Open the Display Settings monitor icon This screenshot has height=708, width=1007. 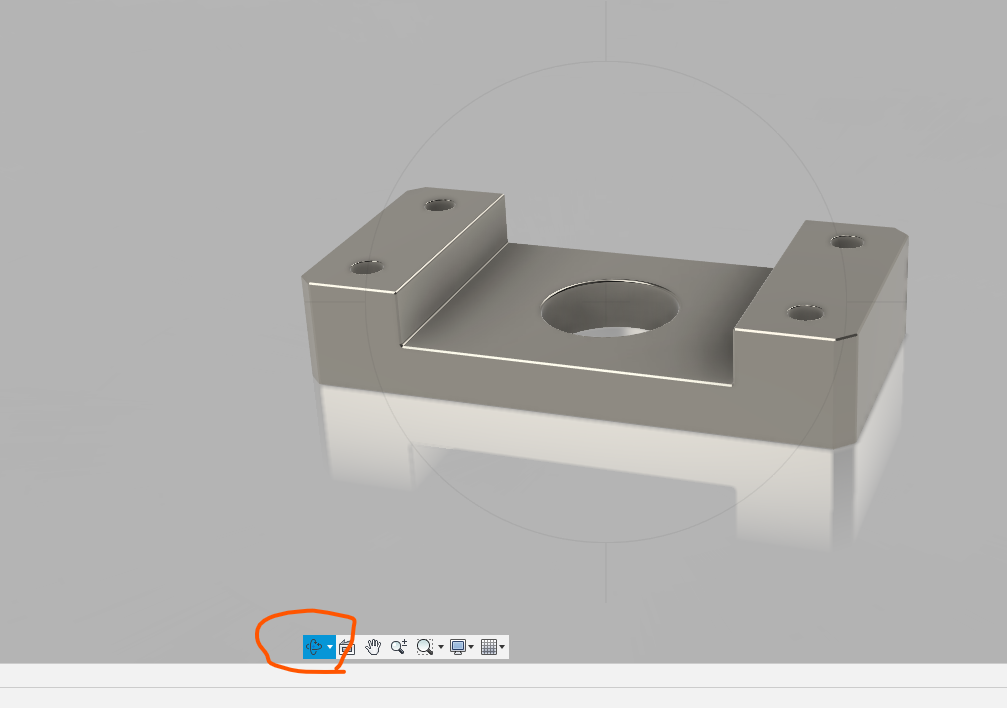(x=458, y=647)
